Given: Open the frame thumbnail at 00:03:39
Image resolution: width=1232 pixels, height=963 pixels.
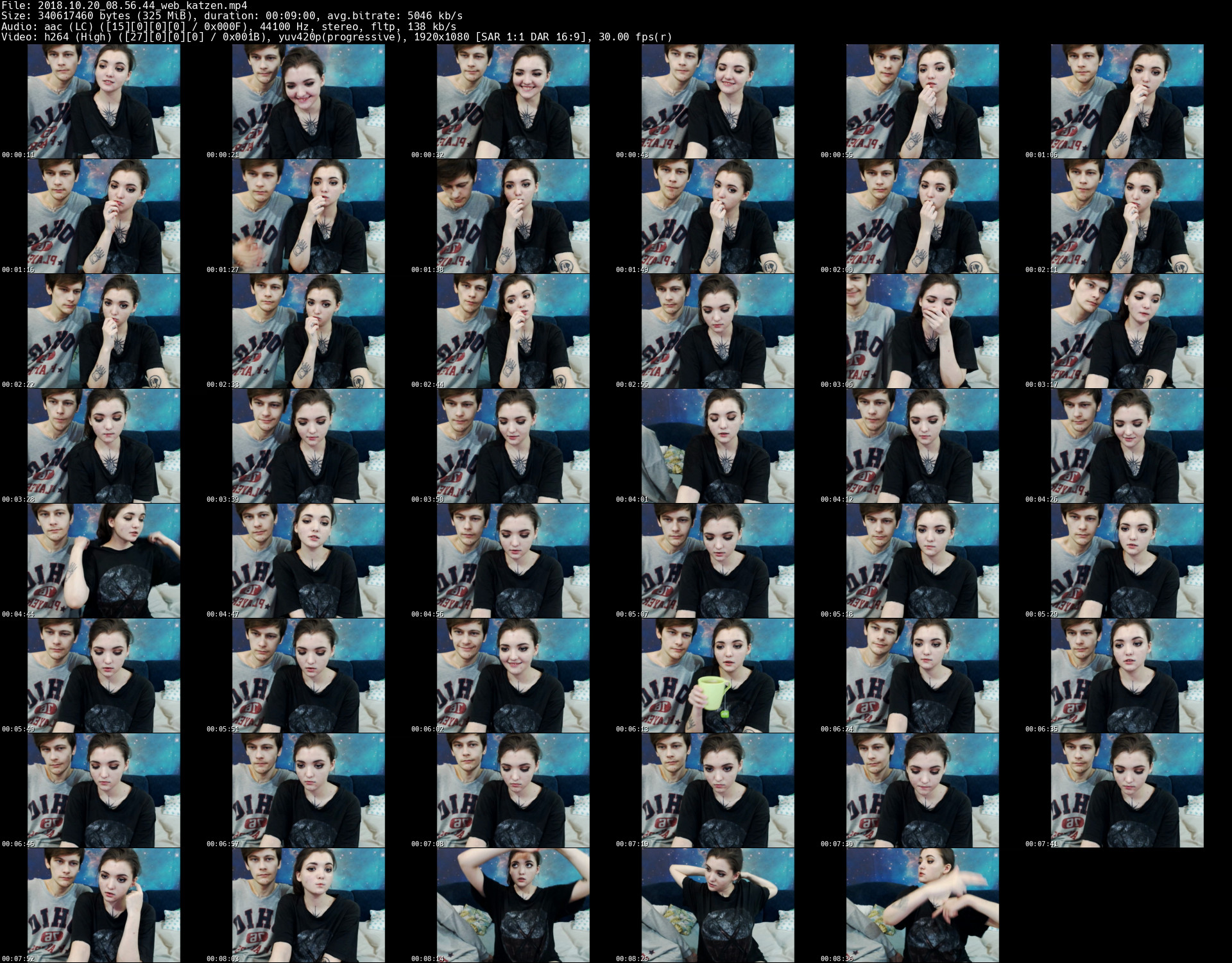Looking at the screenshot, I should (x=309, y=446).
